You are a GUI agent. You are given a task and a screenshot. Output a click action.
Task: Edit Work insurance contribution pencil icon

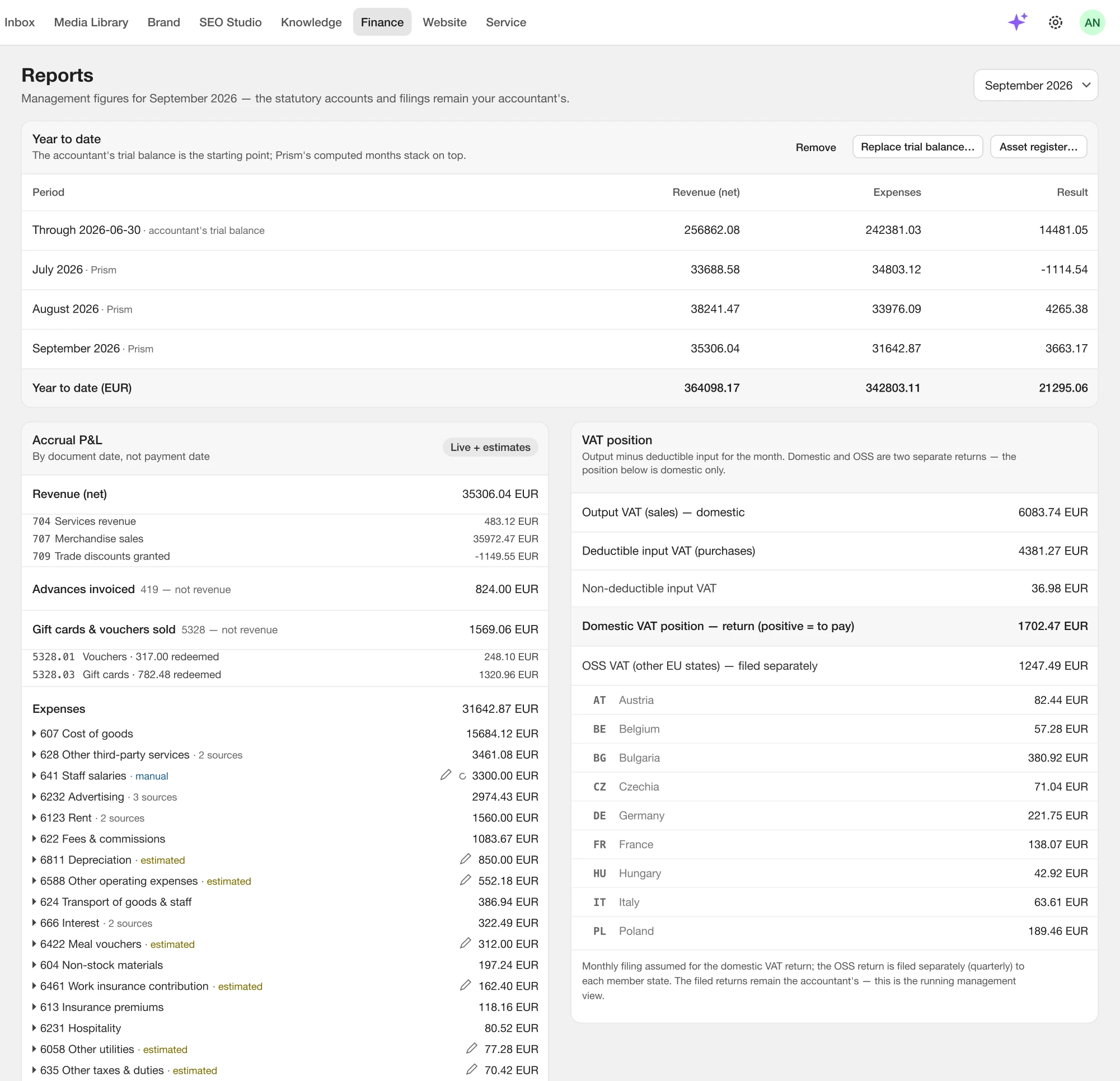tap(465, 985)
